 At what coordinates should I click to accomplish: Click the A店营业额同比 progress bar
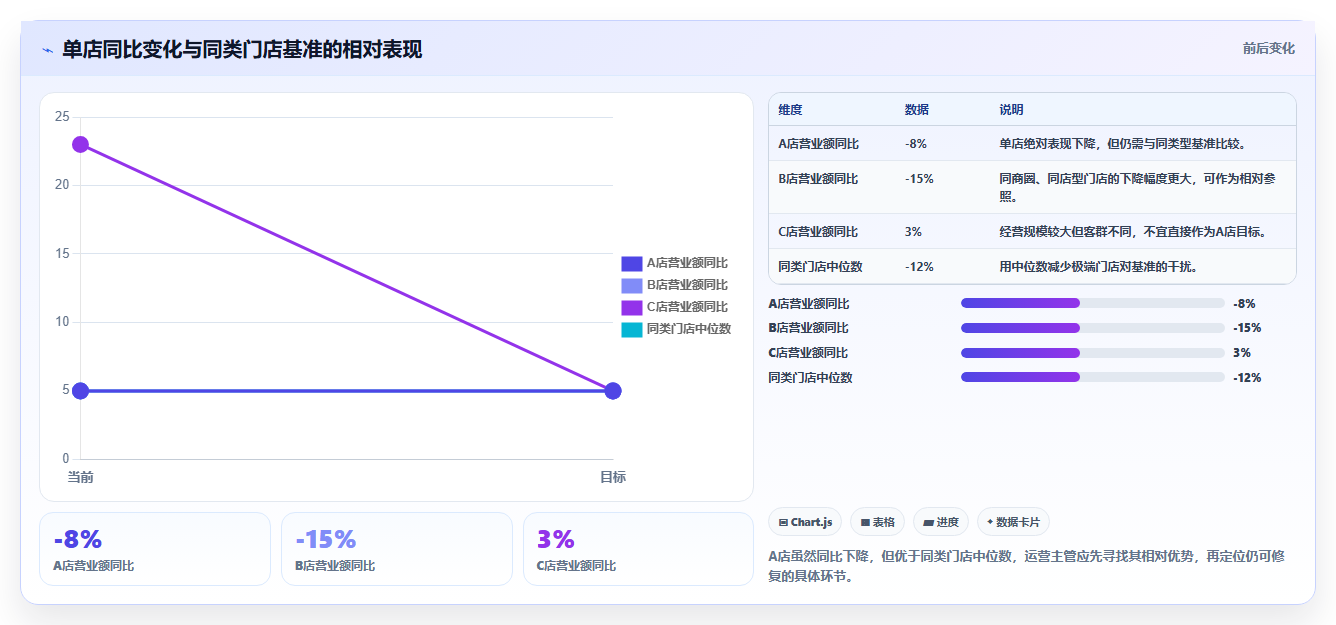1092,303
